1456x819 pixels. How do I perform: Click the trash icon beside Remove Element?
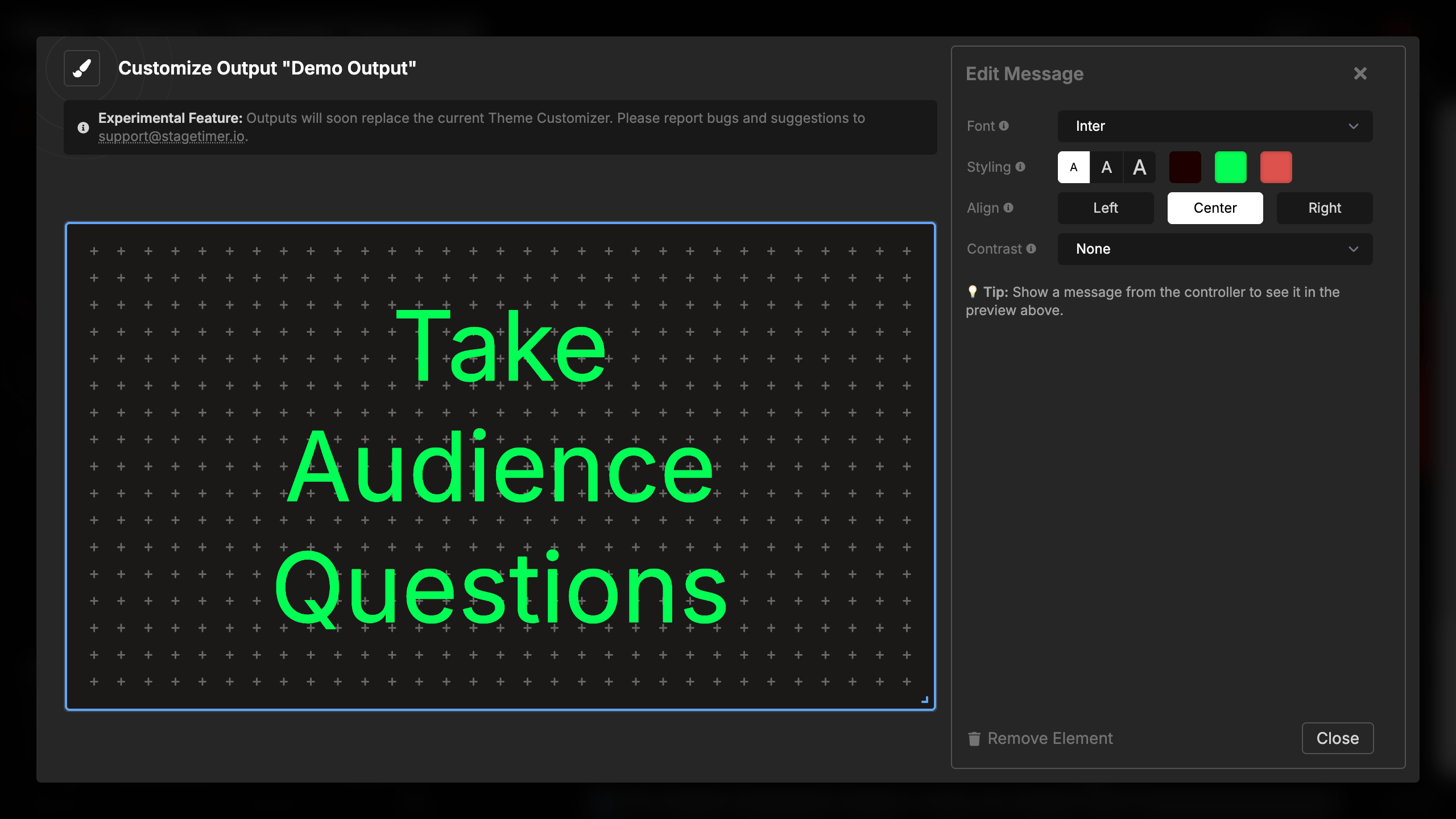pos(974,738)
